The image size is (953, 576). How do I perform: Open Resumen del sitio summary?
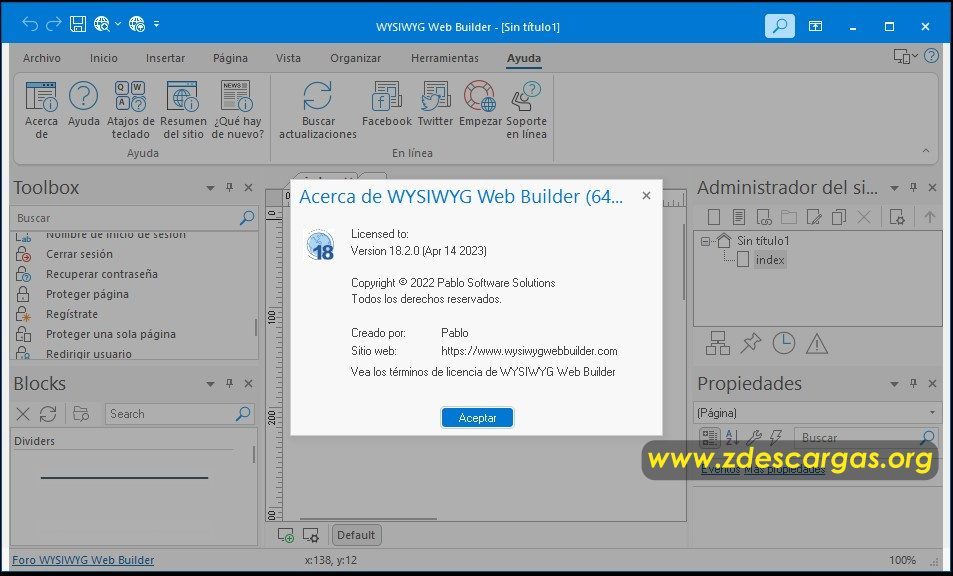(183, 97)
